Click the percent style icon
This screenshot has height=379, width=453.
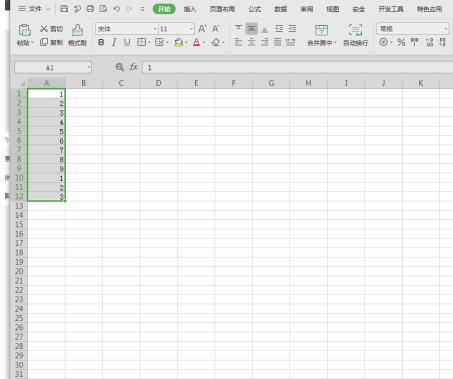click(x=401, y=42)
